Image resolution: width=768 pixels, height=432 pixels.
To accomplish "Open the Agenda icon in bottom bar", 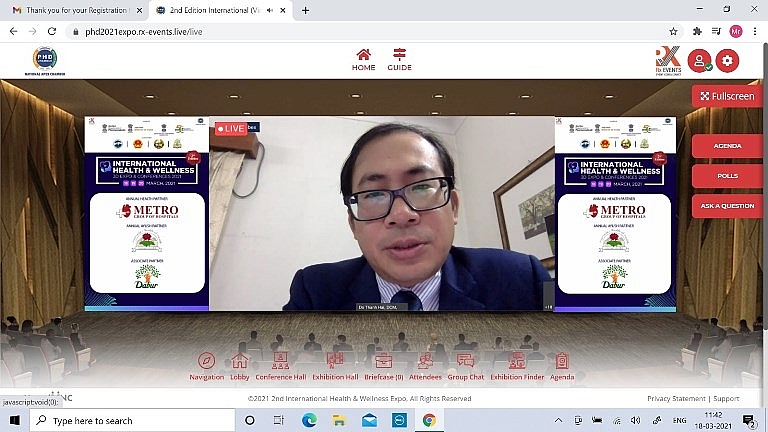I will tap(562, 362).
